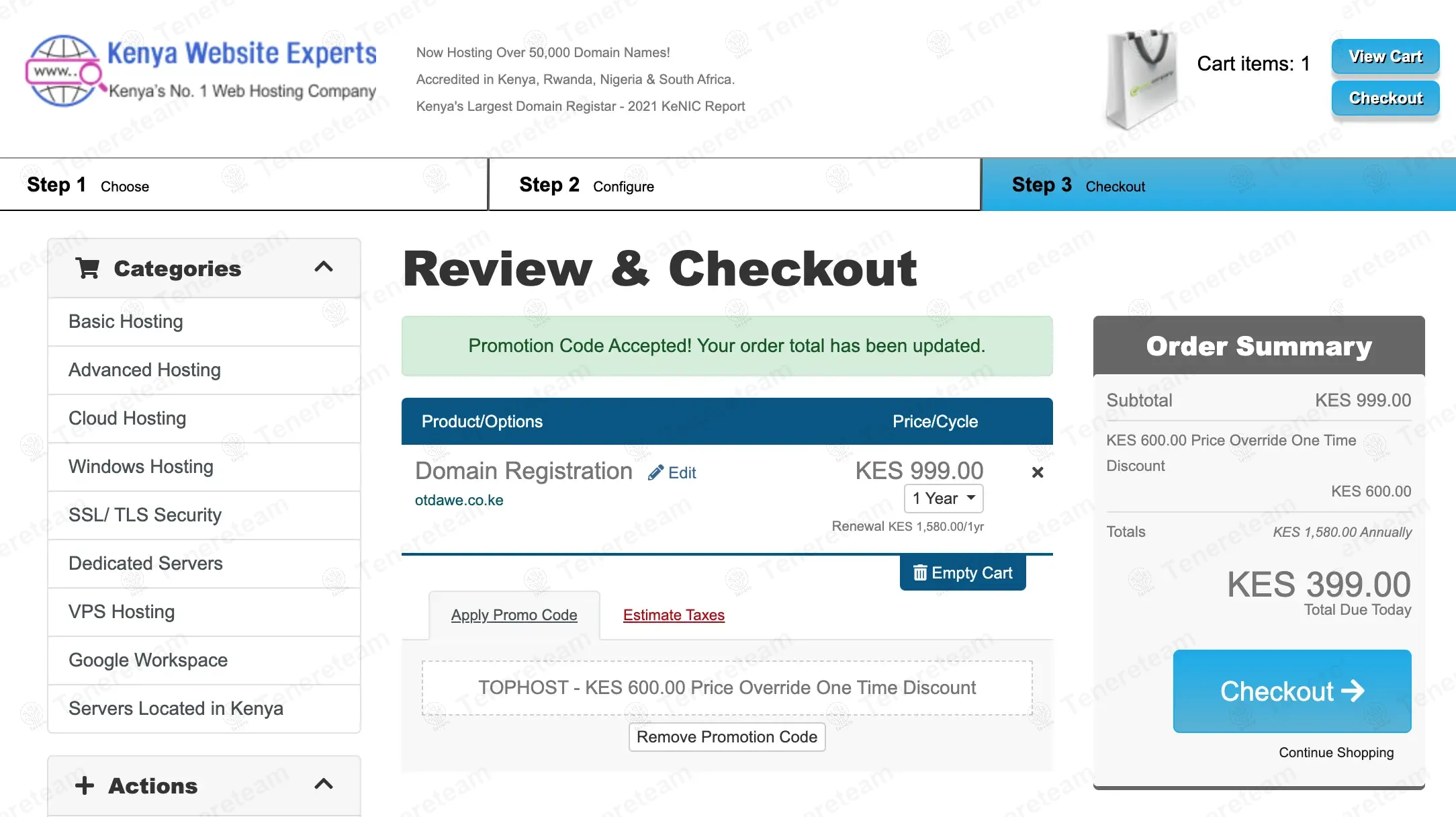Click the large blue Checkout arrow button
1456x817 pixels.
(1292, 691)
